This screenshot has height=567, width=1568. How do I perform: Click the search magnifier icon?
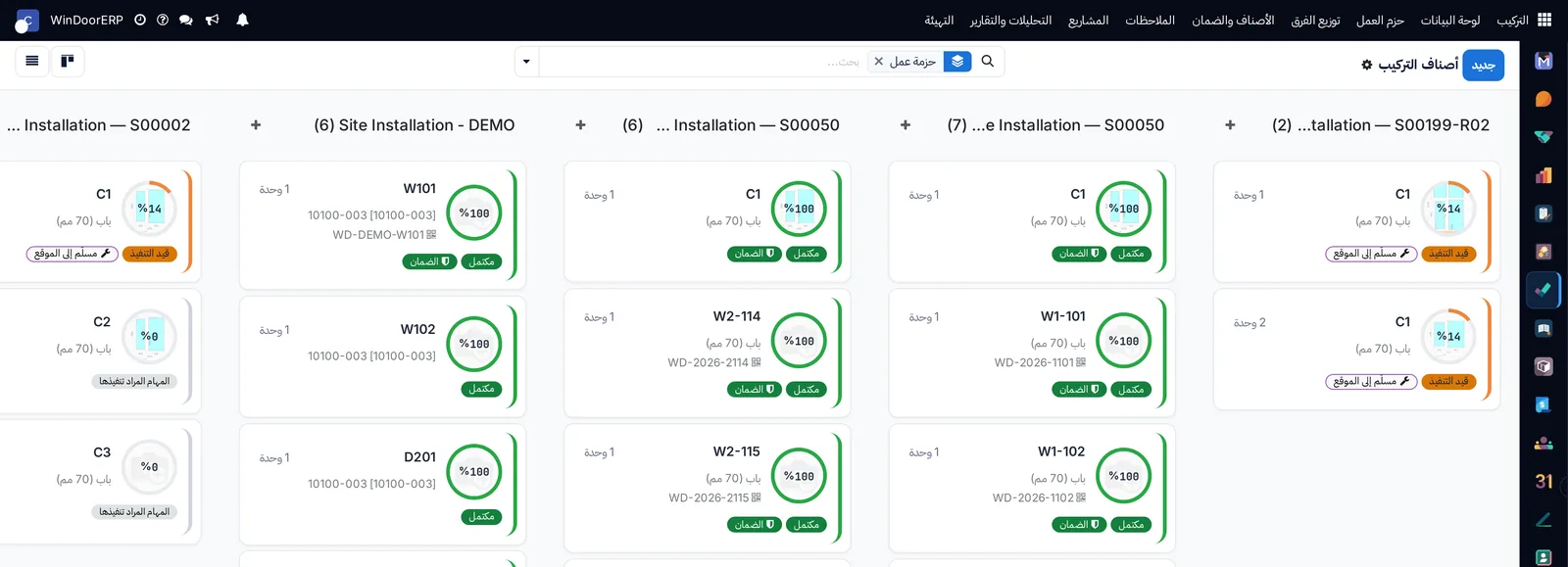(x=988, y=61)
